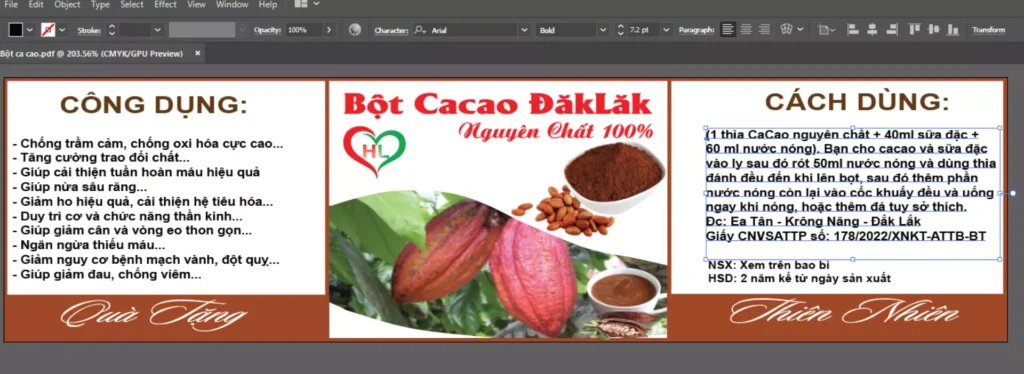This screenshot has width=1024, height=374.
Task: Click the black fill color swatch
Action: (x=16, y=30)
